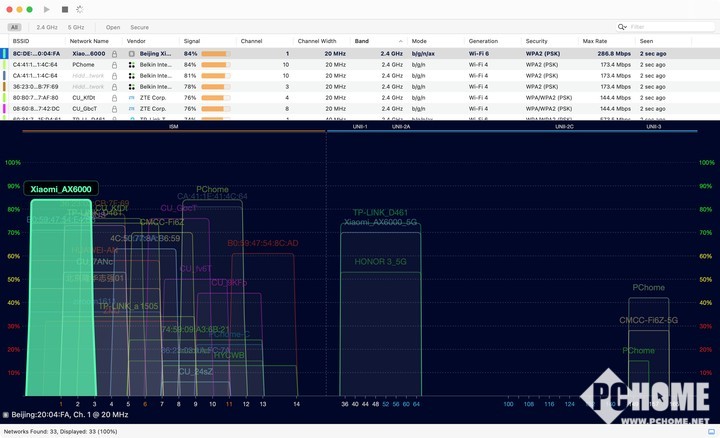Sort the table by BSSID column
This screenshot has height=438, width=720.
pos(21,41)
